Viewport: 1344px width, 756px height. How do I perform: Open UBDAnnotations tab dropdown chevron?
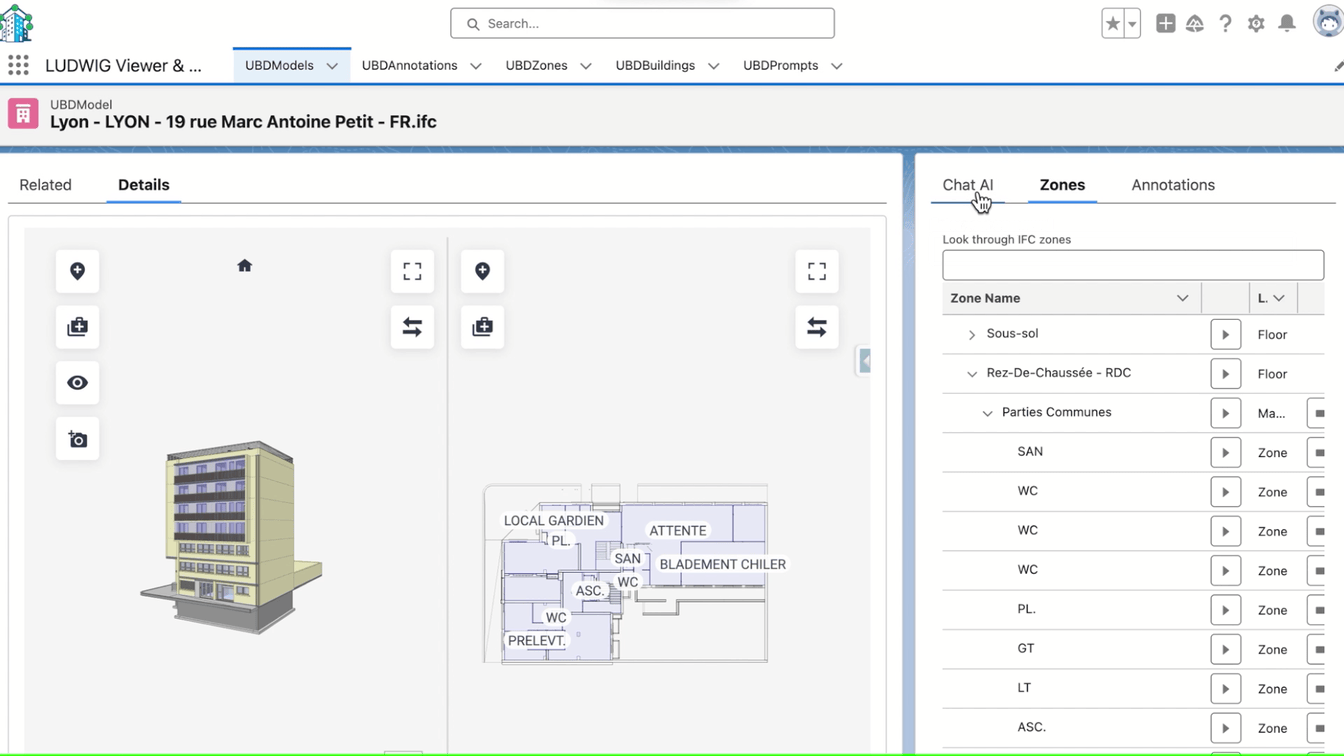point(476,66)
